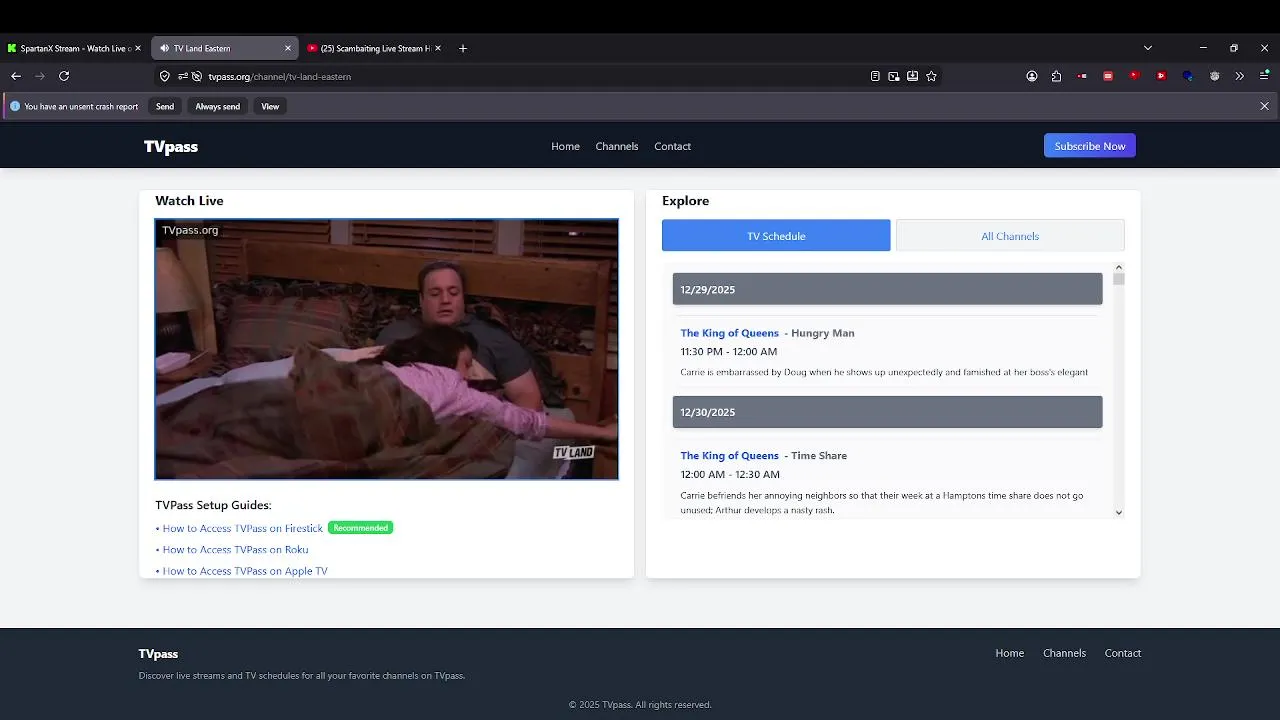Image resolution: width=1280 pixels, height=720 pixels.
Task: Open the Firefox account icon
Action: [1032, 76]
